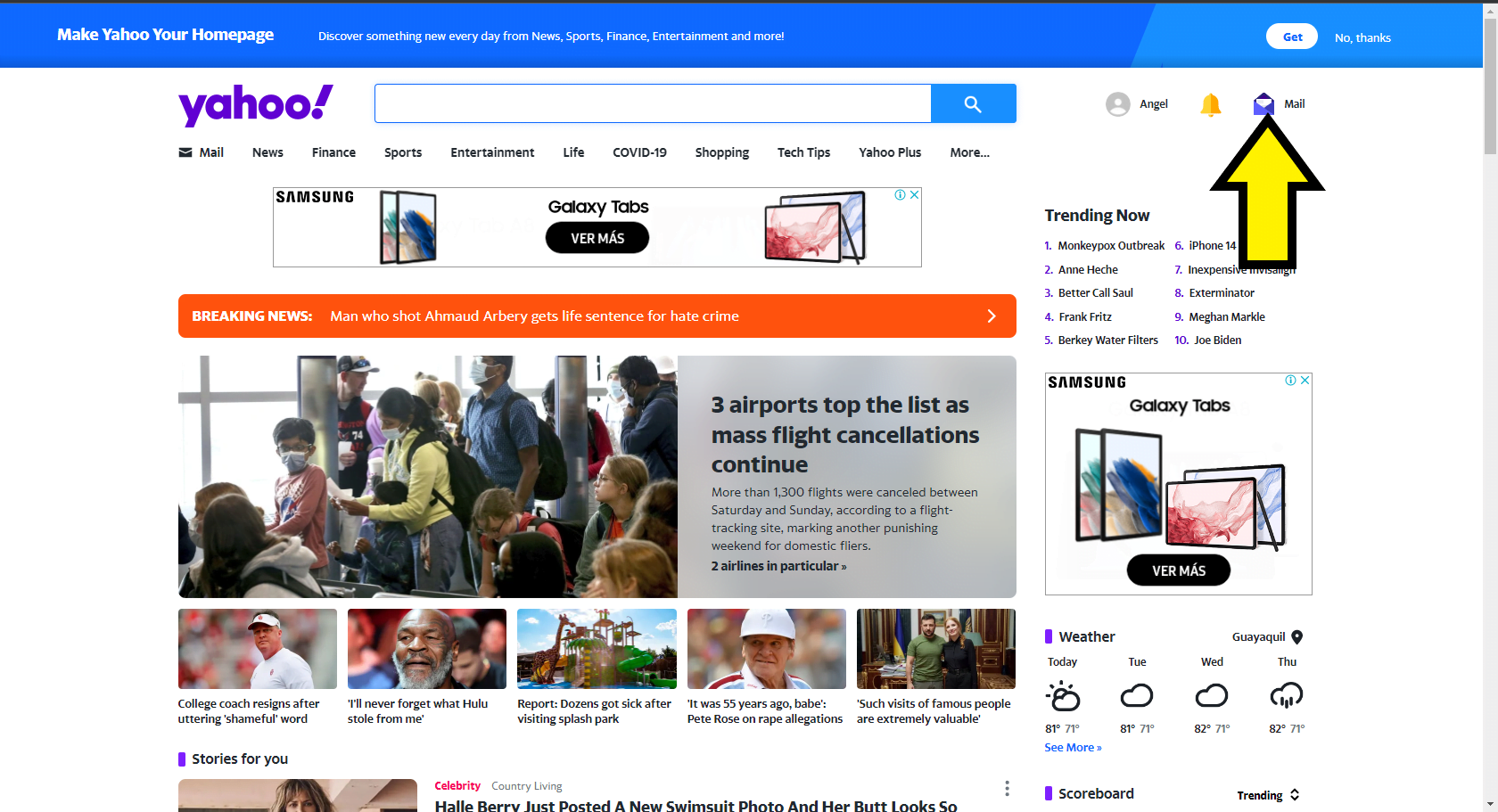The height and width of the screenshot is (812, 1498).
Task: Select trending topic Joe Biden
Action: 1217,340
